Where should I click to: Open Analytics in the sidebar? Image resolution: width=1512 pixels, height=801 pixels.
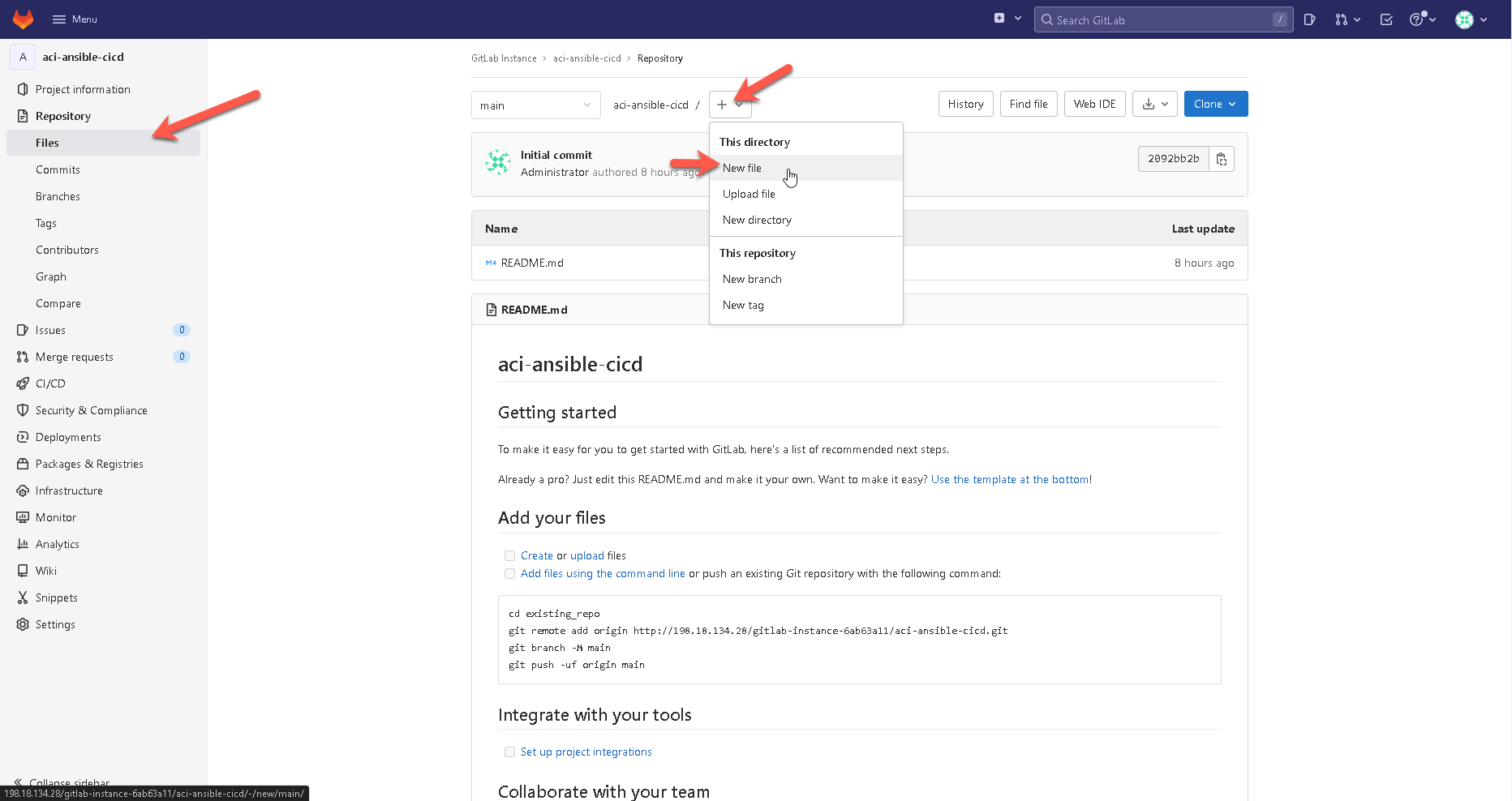pyautogui.click(x=103, y=544)
